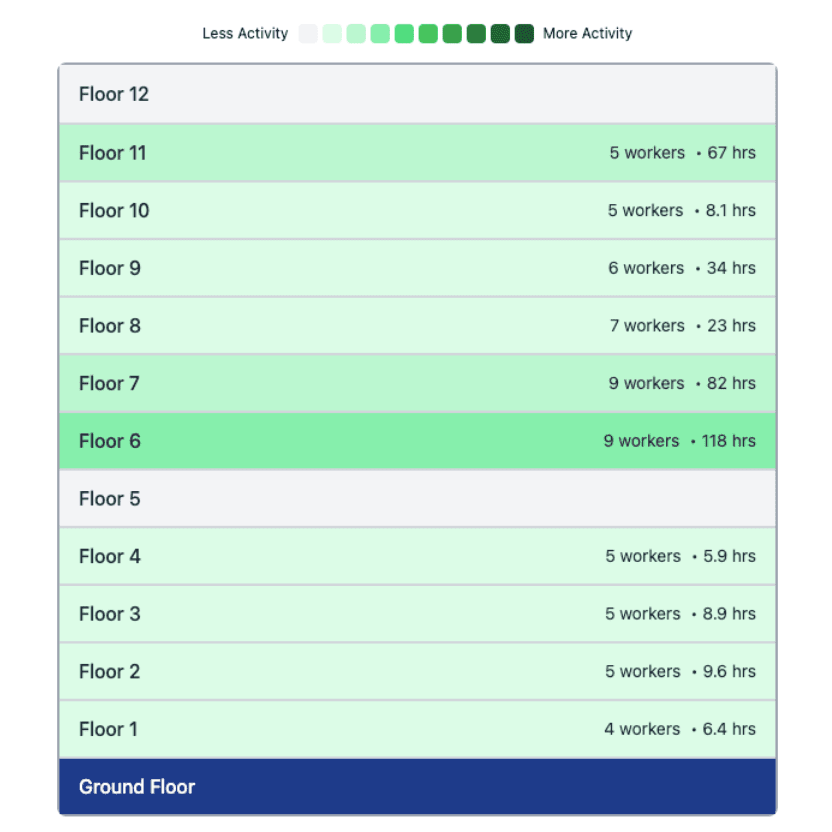Select the Floor 12 row

click(416, 95)
